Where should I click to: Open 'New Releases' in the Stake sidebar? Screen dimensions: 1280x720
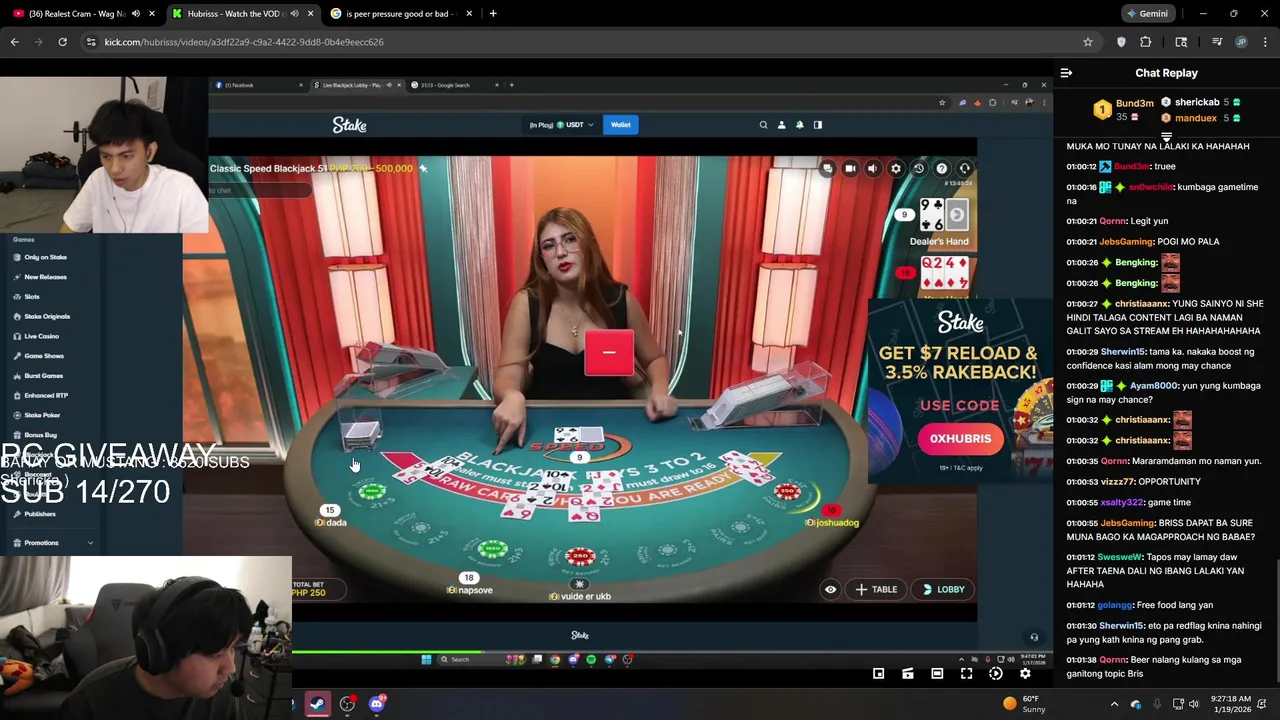click(x=45, y=277)
